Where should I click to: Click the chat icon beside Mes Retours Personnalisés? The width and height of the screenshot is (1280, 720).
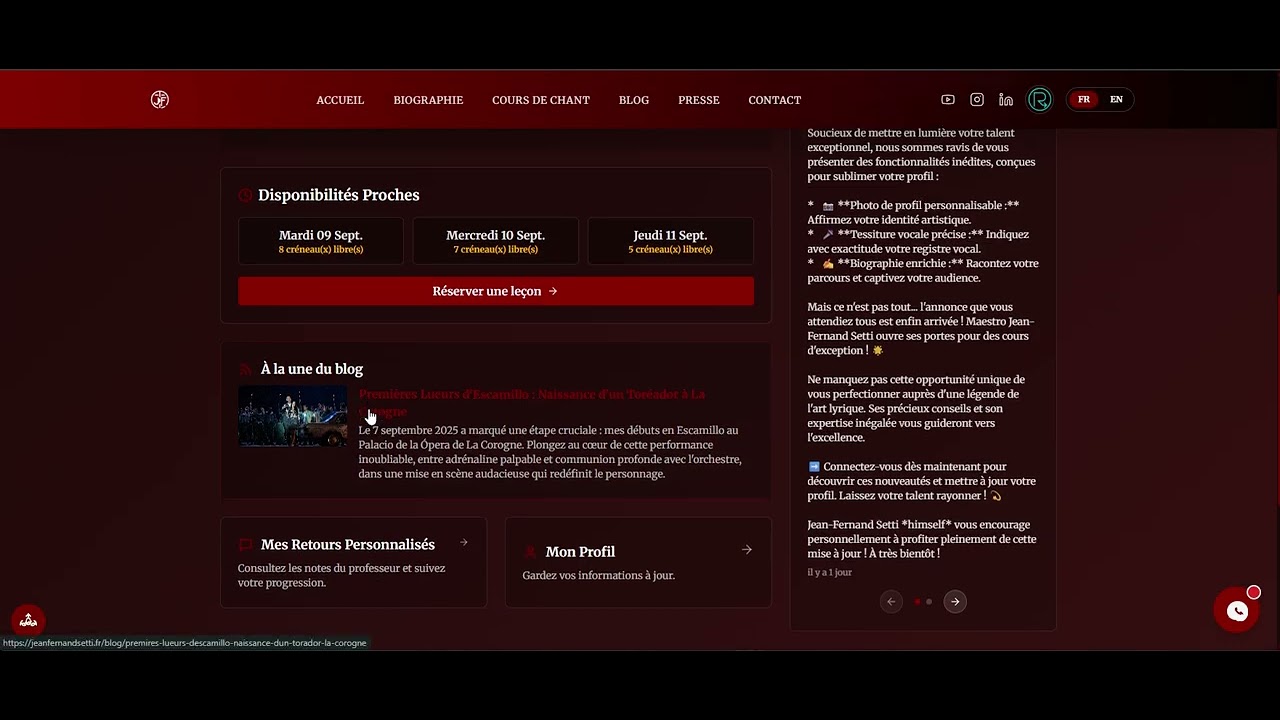pos(245,545)
